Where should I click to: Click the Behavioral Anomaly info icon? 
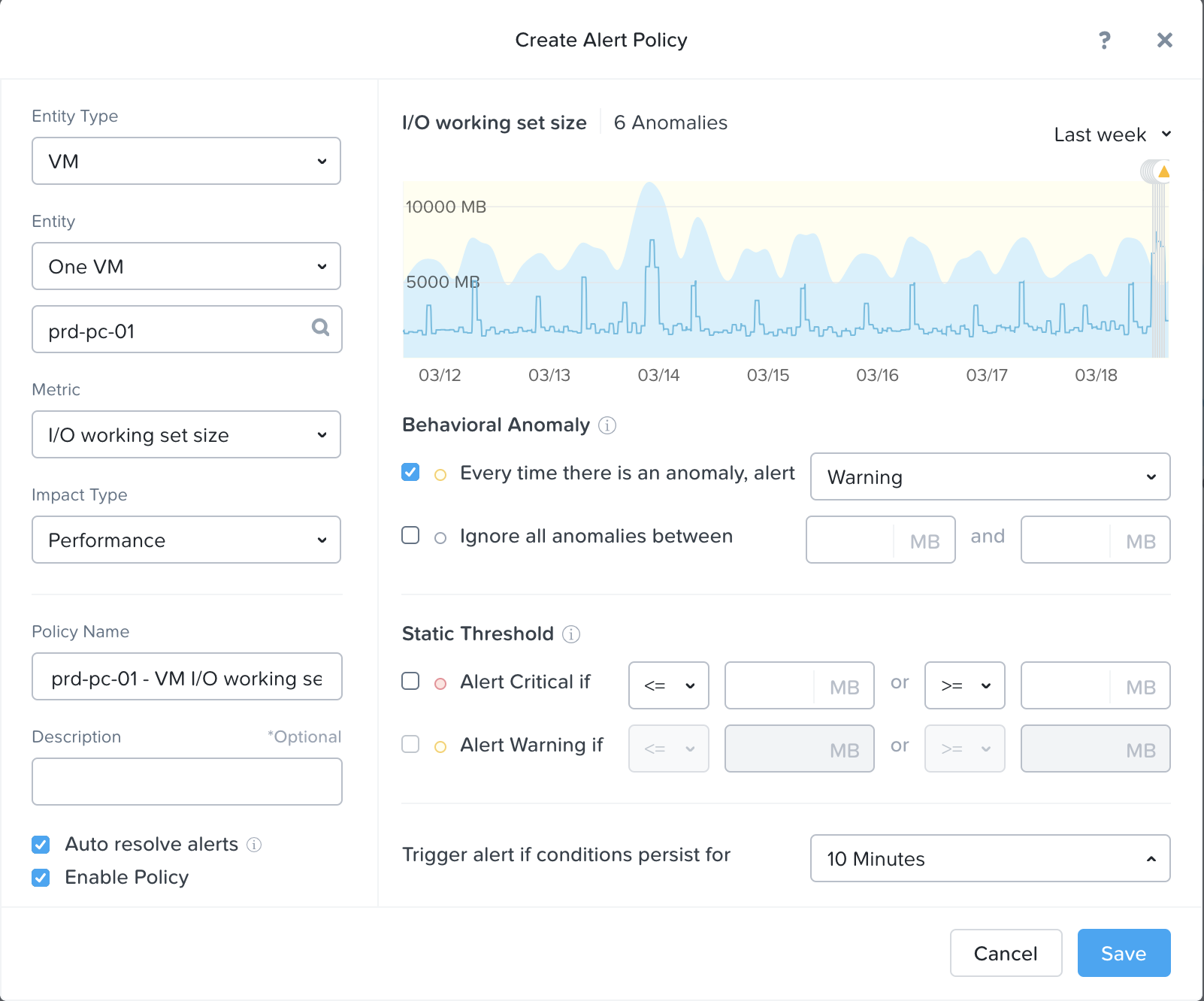click(607, 425)
